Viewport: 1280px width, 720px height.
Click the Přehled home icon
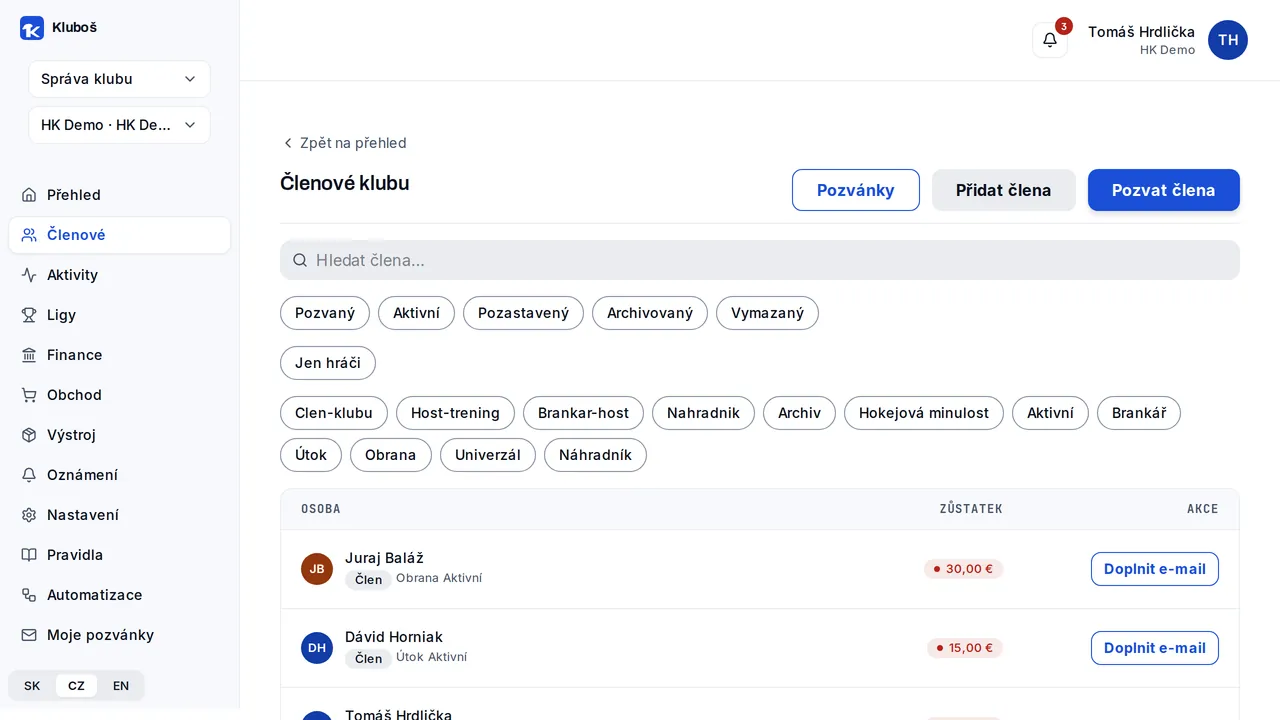pyautogui.click(x=29, y=195)
